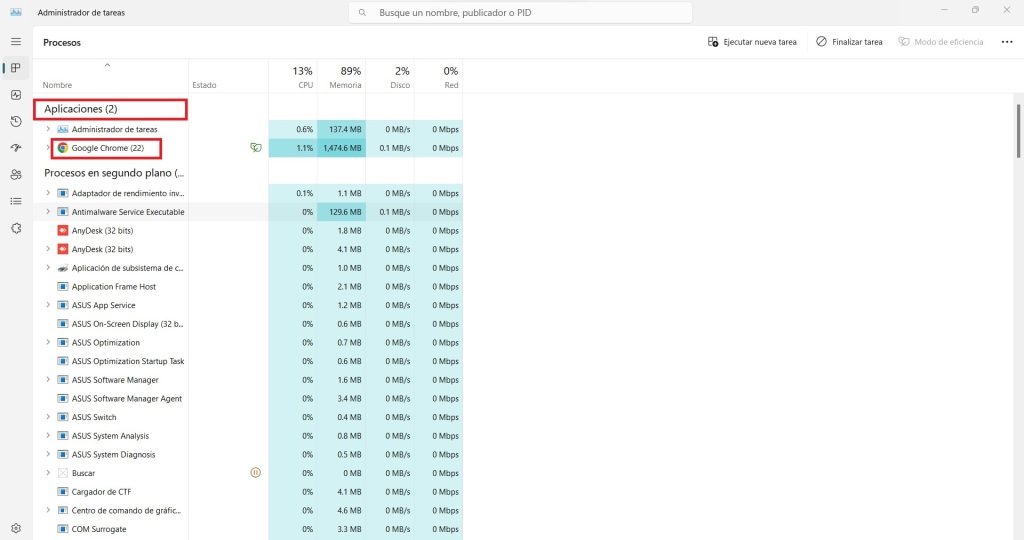This screenshot has height=540, width=1024.
Task: Select Centro de comando de gráfic... row
Action: [x=248, y=511]
